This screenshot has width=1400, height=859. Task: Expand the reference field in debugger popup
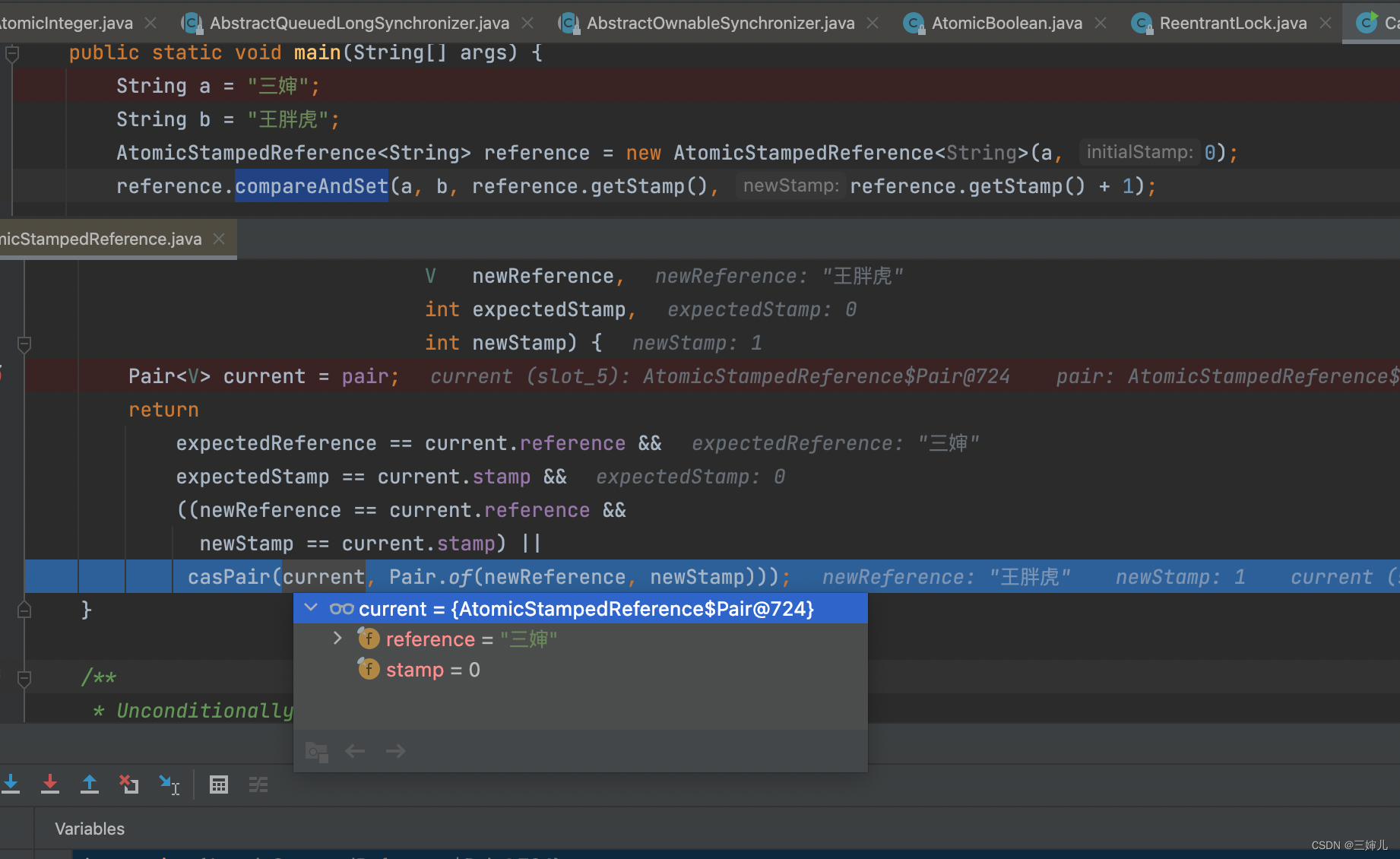337,639
